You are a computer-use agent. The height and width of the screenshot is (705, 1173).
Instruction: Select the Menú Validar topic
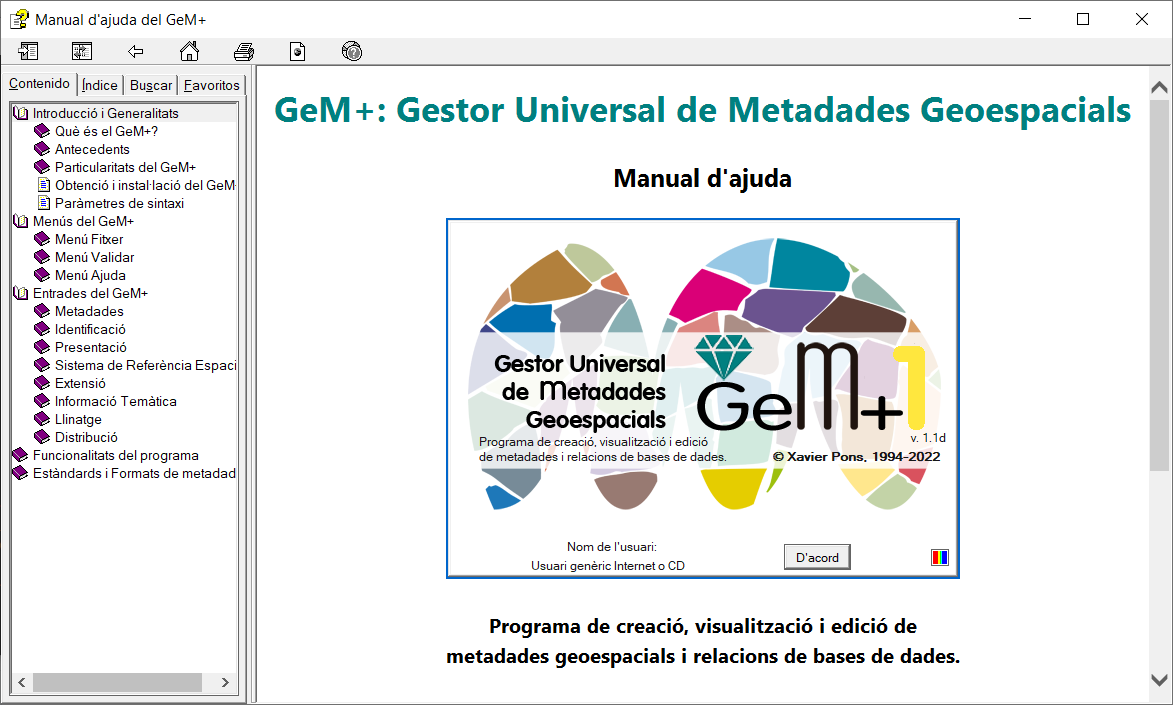tap(94, 257)
